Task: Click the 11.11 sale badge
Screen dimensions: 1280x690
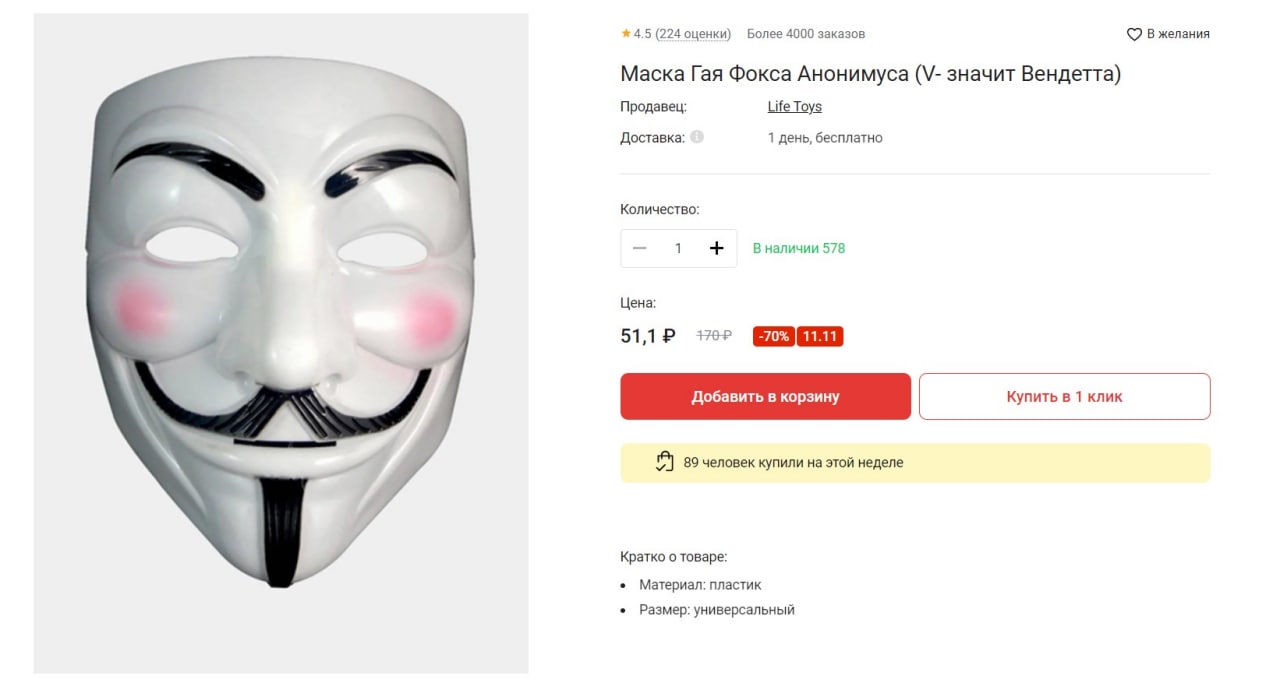Action: pos(820,336)
